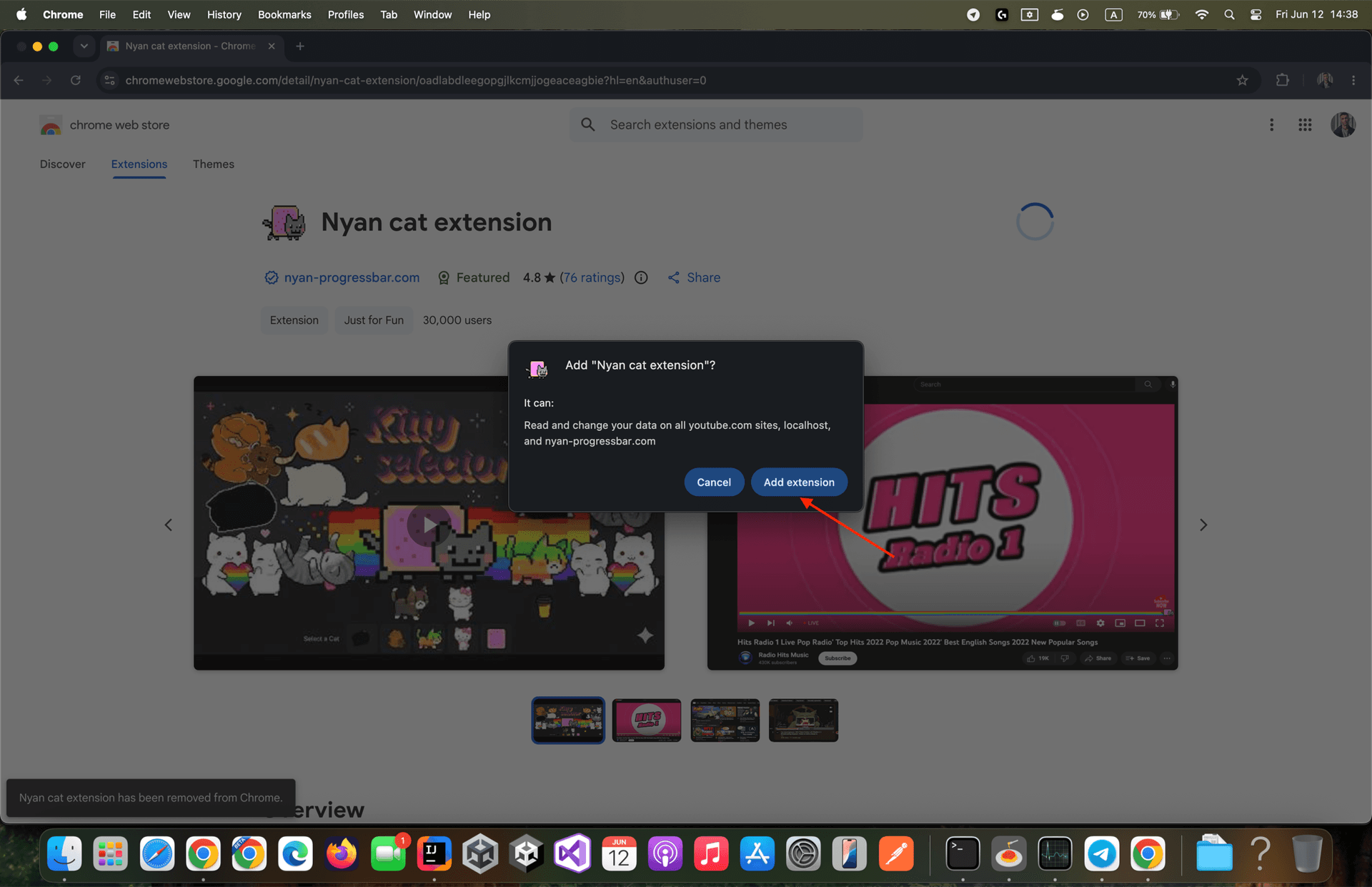Close the Nyan cat extension tab
Viewport: 1372px width, 887px height.
[x=272, y=46]
